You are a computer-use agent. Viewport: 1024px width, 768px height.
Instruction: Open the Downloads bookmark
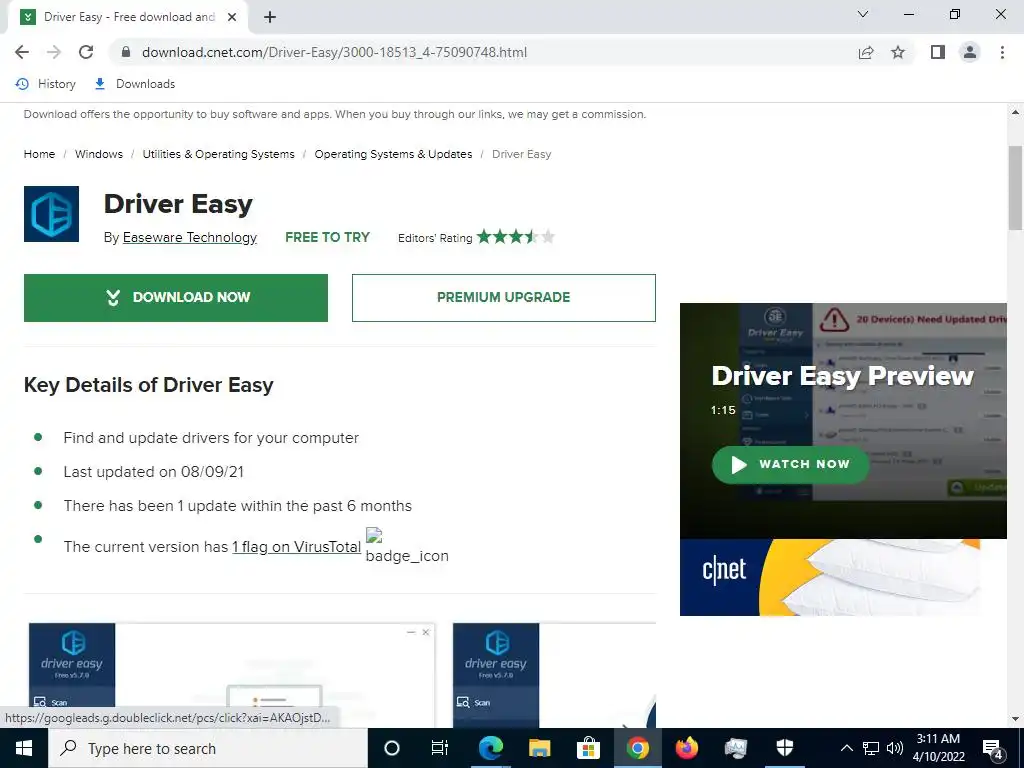pyautogui.click(x=135, y=84)
